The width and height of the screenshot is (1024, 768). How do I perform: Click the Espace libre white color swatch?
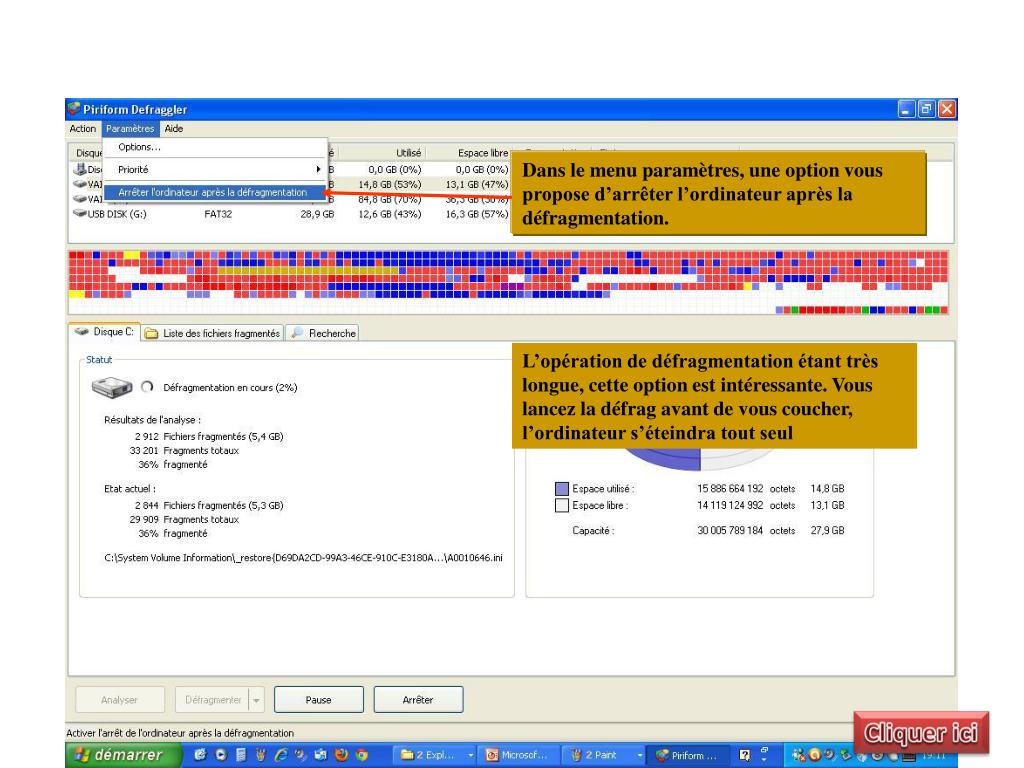point(562,505)
